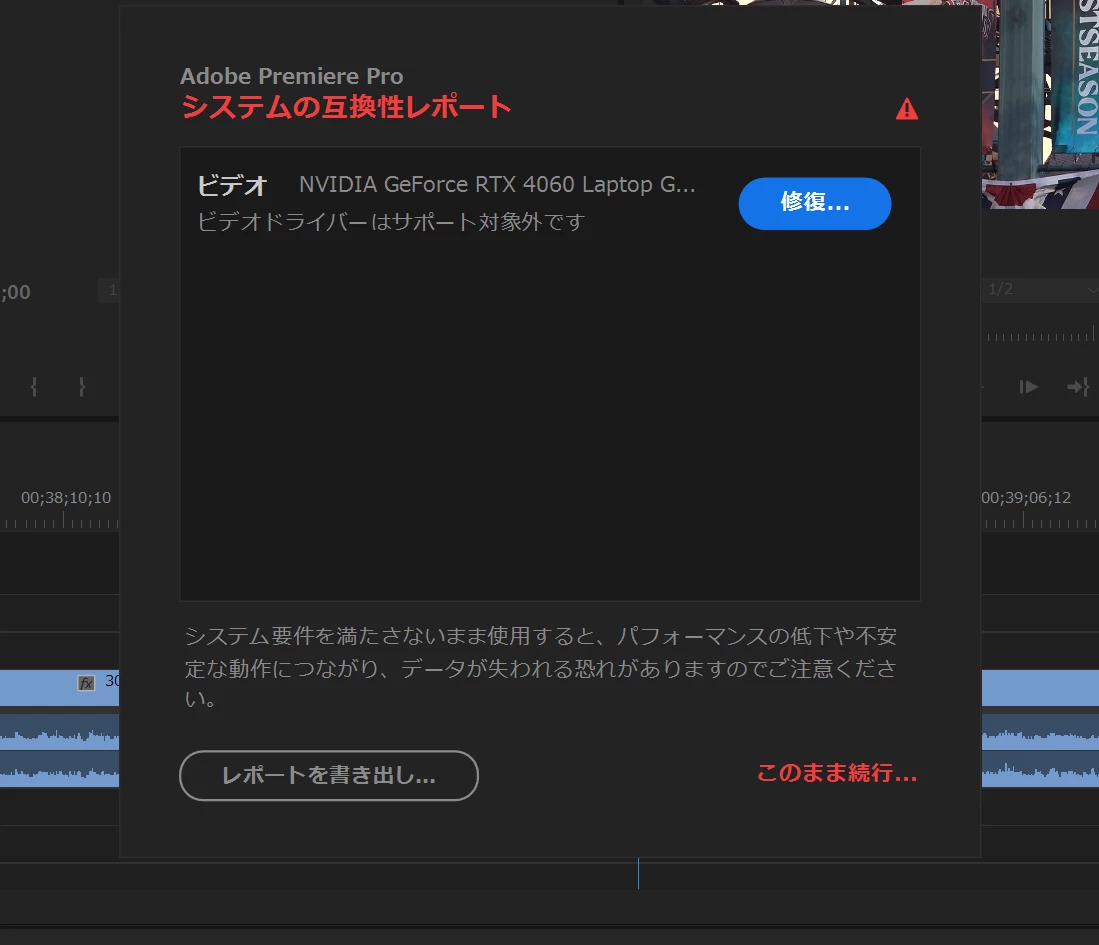Click the レポートを書き出し... button

(x=329, y=775)
